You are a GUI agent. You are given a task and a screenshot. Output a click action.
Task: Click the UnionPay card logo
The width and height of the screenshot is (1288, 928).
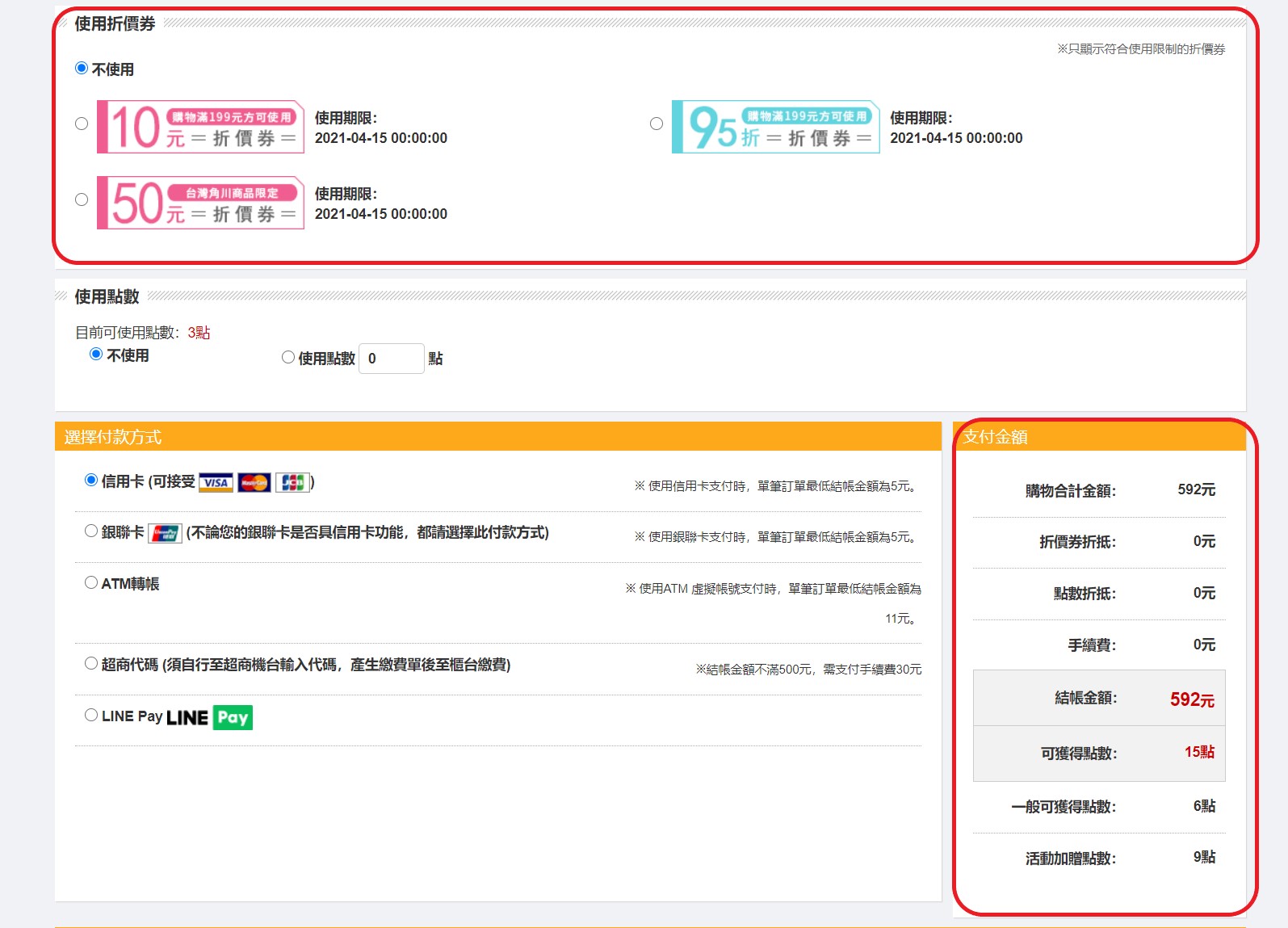click(166, 533)
